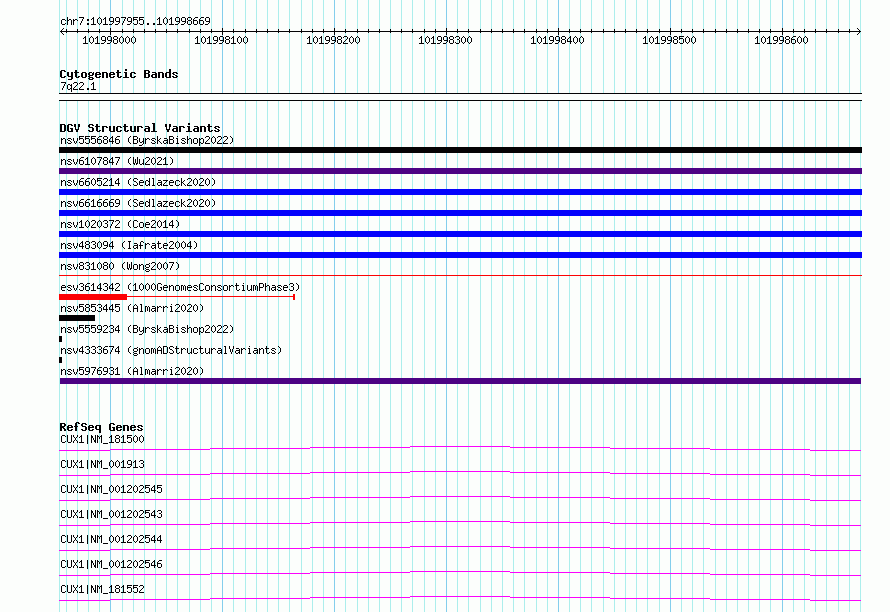Viewport: 890px width, 612px height.
Task: Open the CUX1|NM_001202543 transcript label
Action: click(x=111, y=514)
